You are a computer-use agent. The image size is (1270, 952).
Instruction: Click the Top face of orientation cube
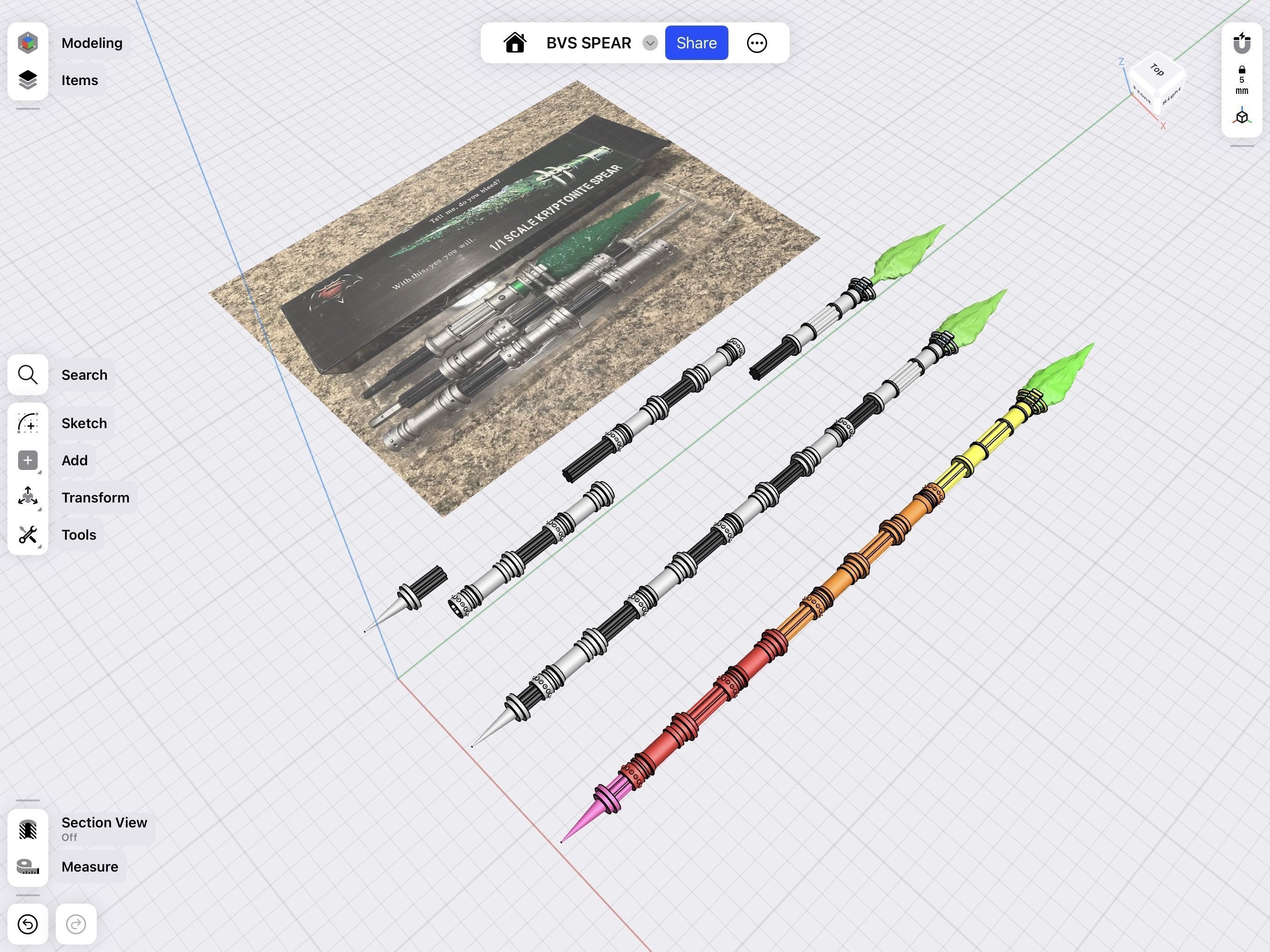1157,70
